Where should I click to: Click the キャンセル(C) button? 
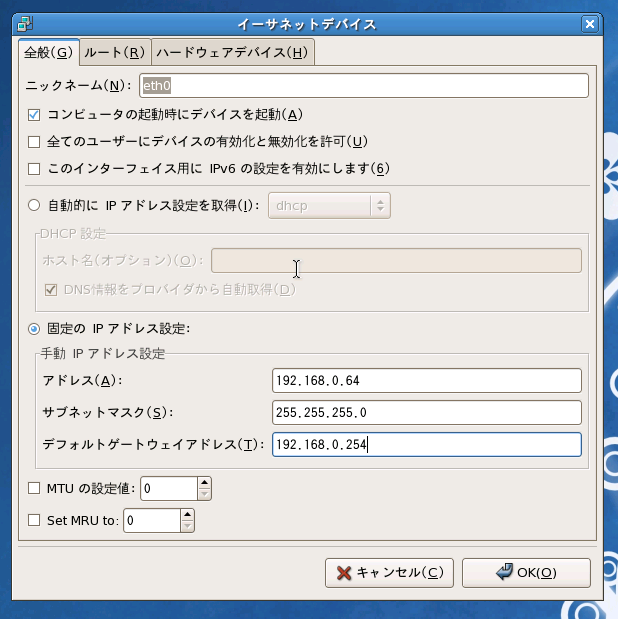[x=389, y=572]
